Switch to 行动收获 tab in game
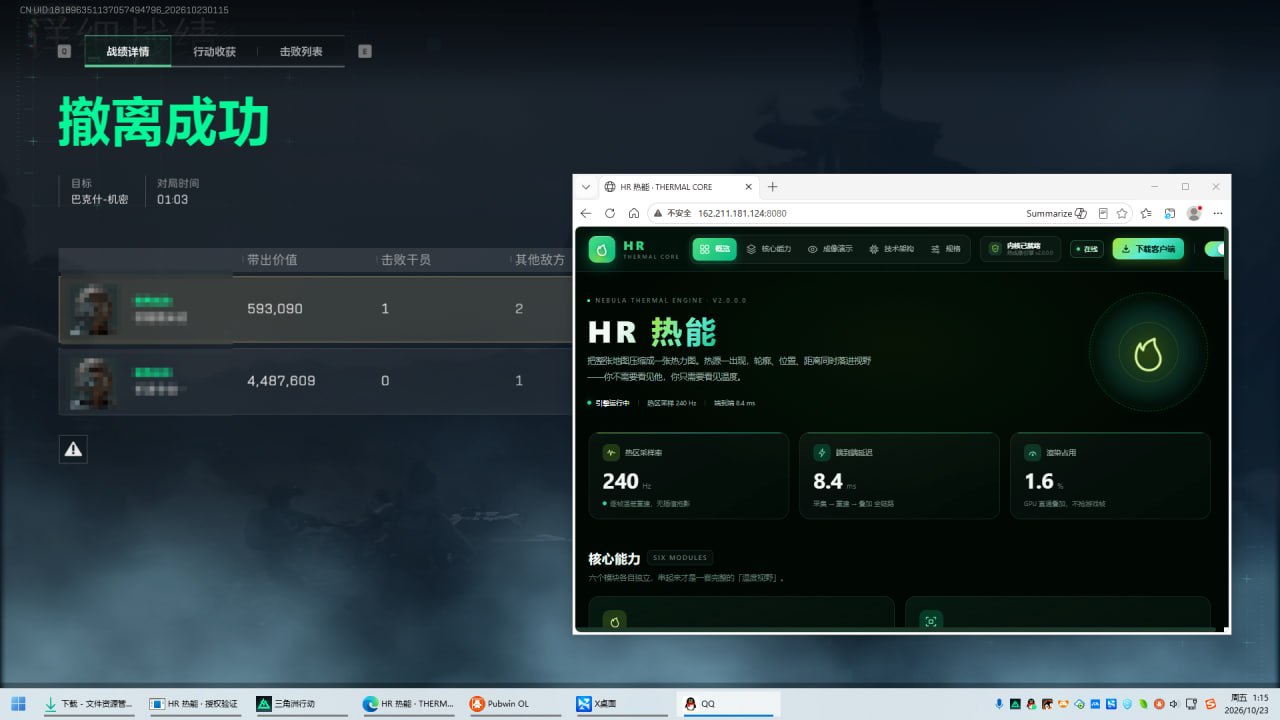This screenshot has height=720, width=1280. pos(214,51)
